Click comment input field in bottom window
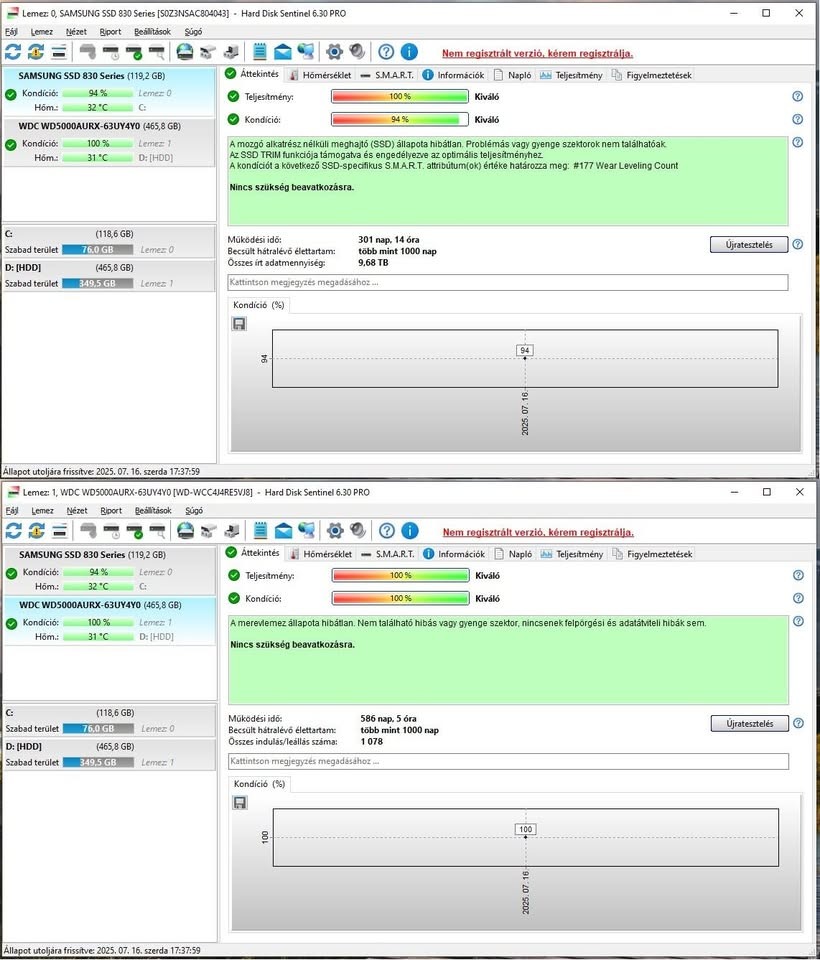The width and height of the screenshot is (820, 960). pos(508,761)
